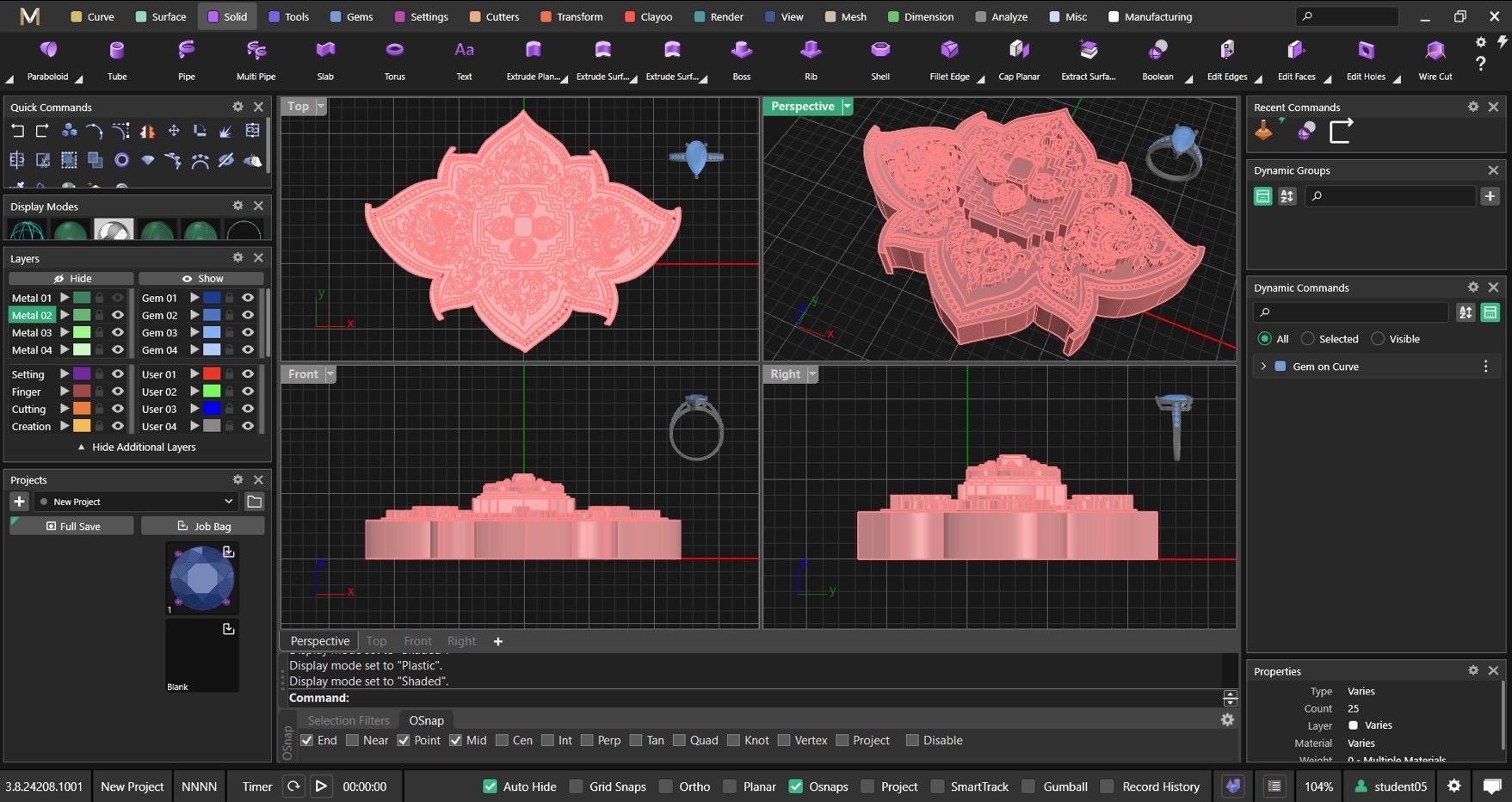The height and width of the screenshot is (802, 1512).
Task: Click the User 03 blue color swatch
Action: 212,409
